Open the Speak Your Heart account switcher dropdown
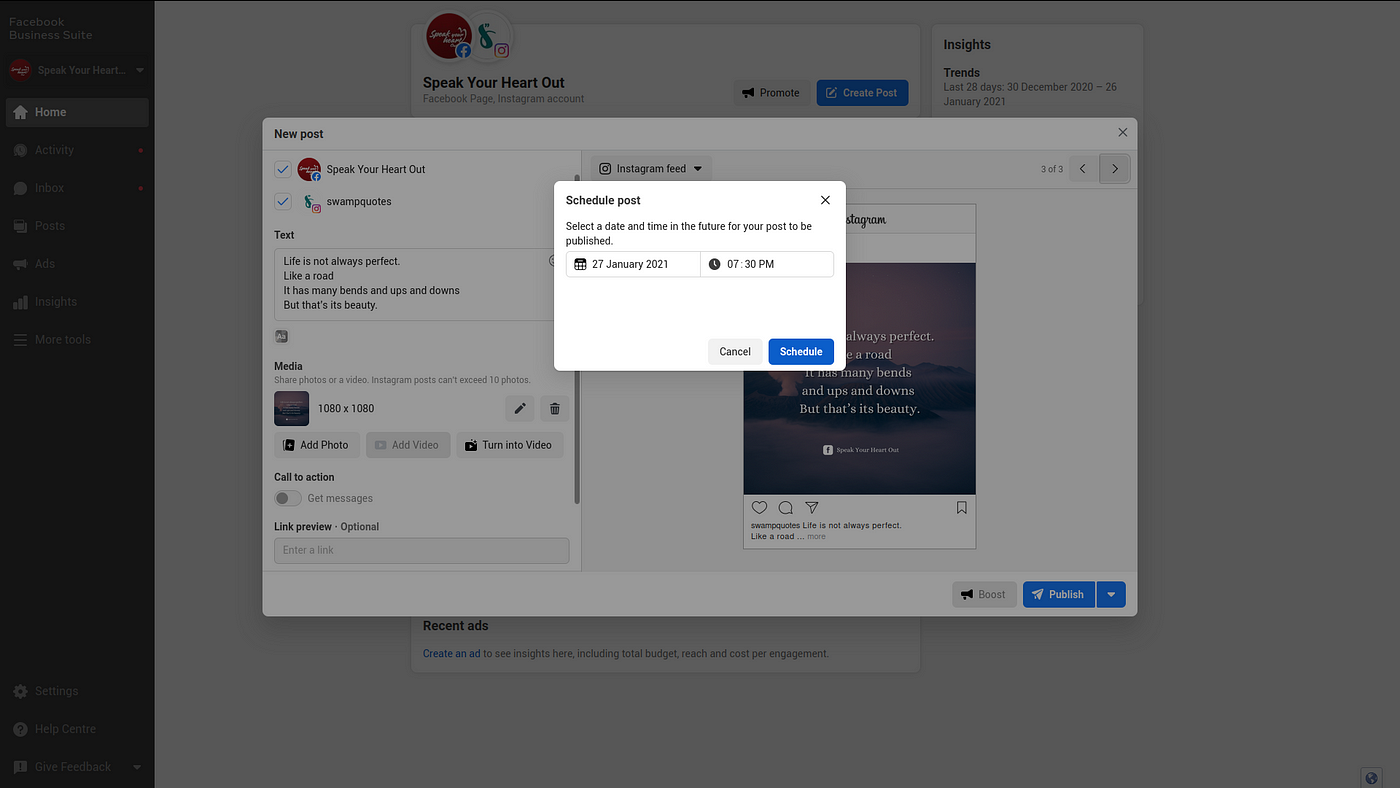This screenshot has height=788, width=1400. (77, 70)
